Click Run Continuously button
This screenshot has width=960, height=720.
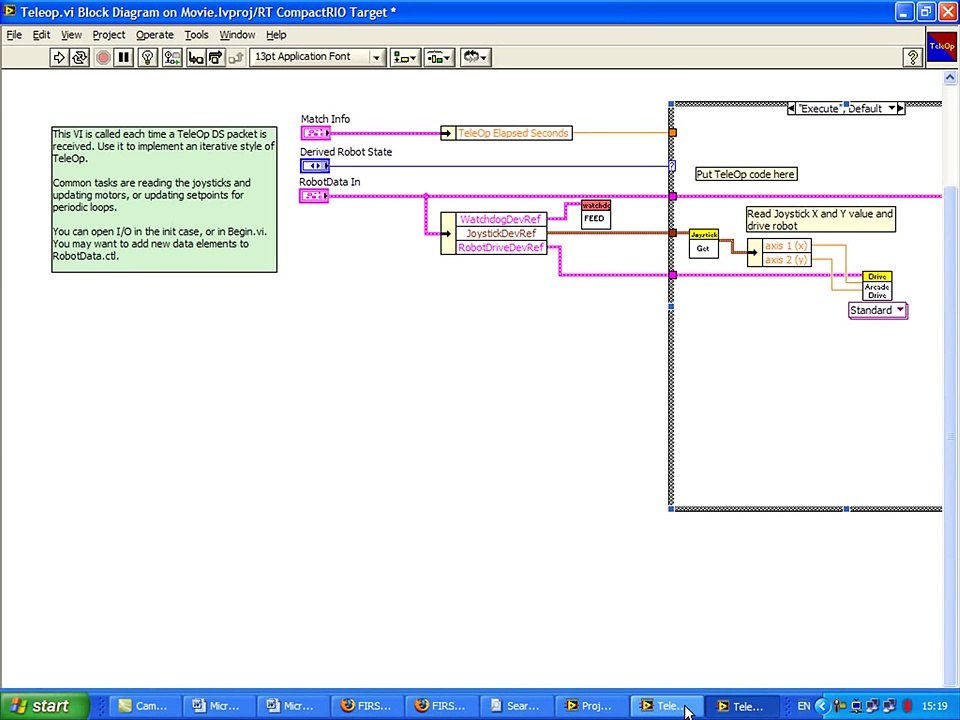pos(79,58)
